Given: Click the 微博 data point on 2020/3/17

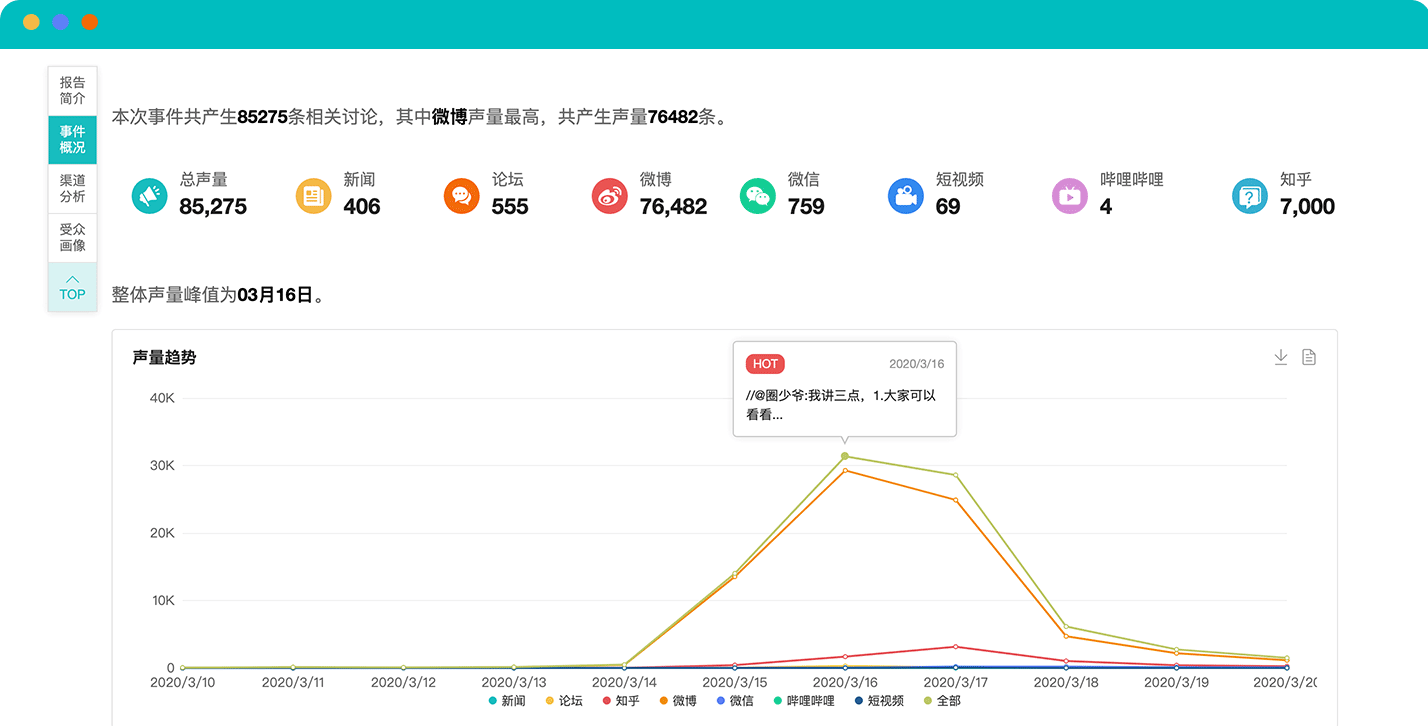Looking at the screenshot, I should pos(955,500).
